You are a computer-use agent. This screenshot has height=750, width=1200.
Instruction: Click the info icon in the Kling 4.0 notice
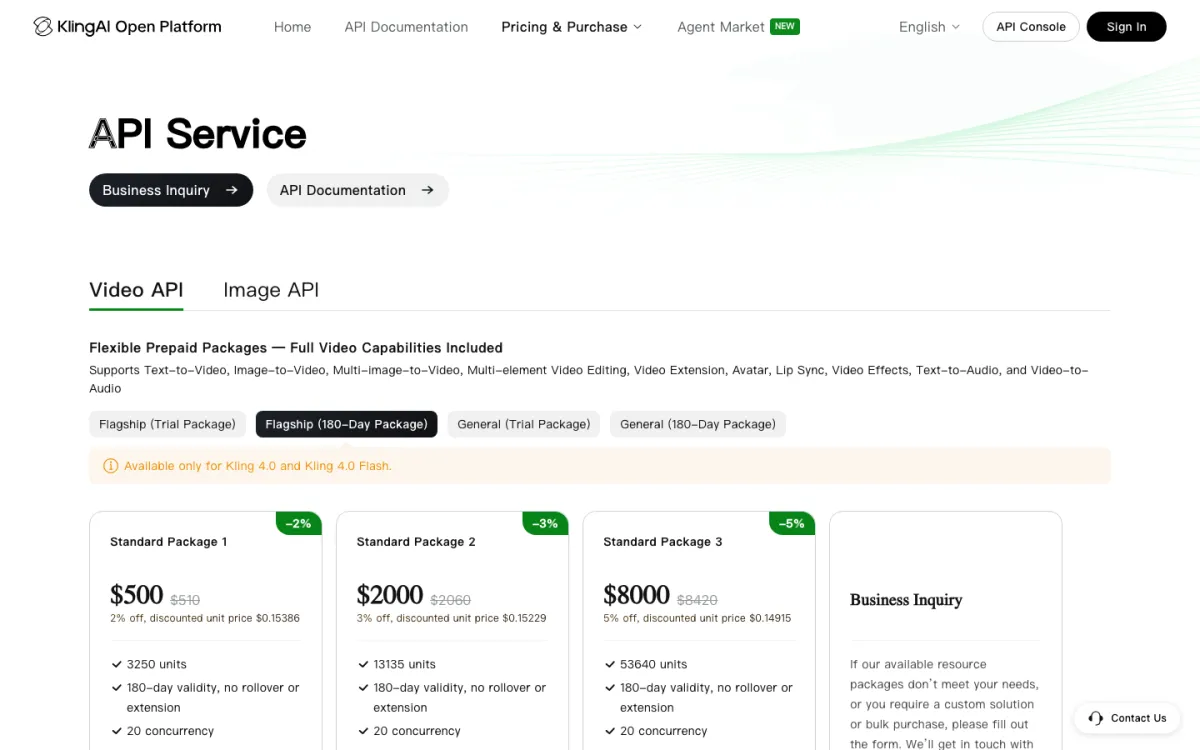pos(111,466)
